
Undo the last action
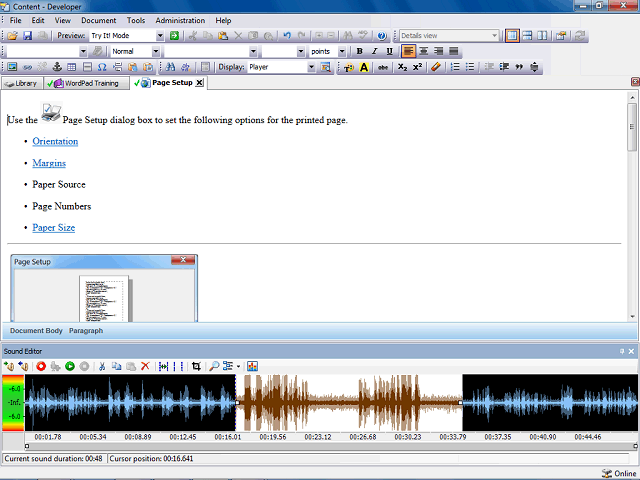pyautogui.click(x=287, y=36)
